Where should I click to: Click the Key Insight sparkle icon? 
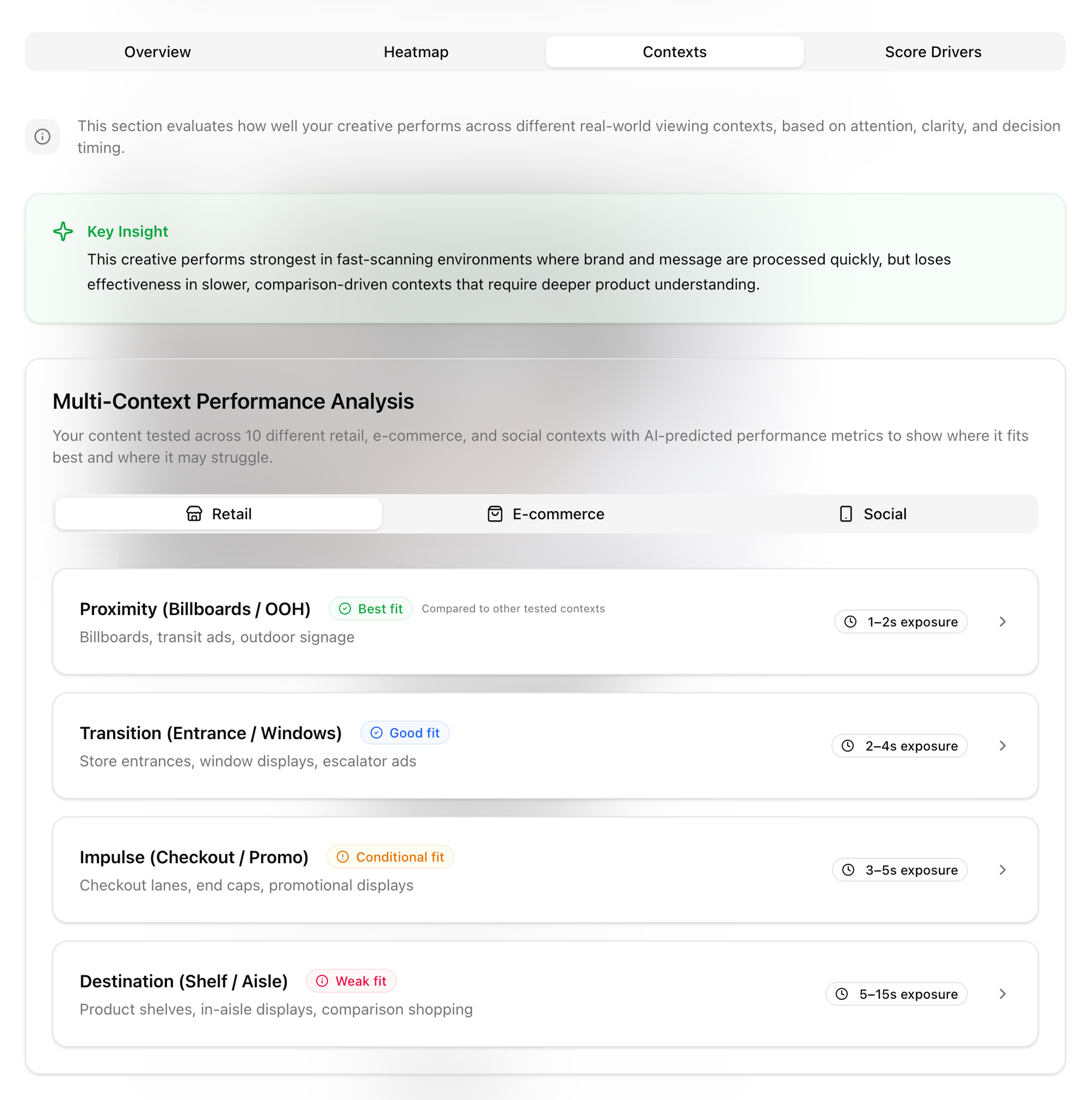point(63,232)
